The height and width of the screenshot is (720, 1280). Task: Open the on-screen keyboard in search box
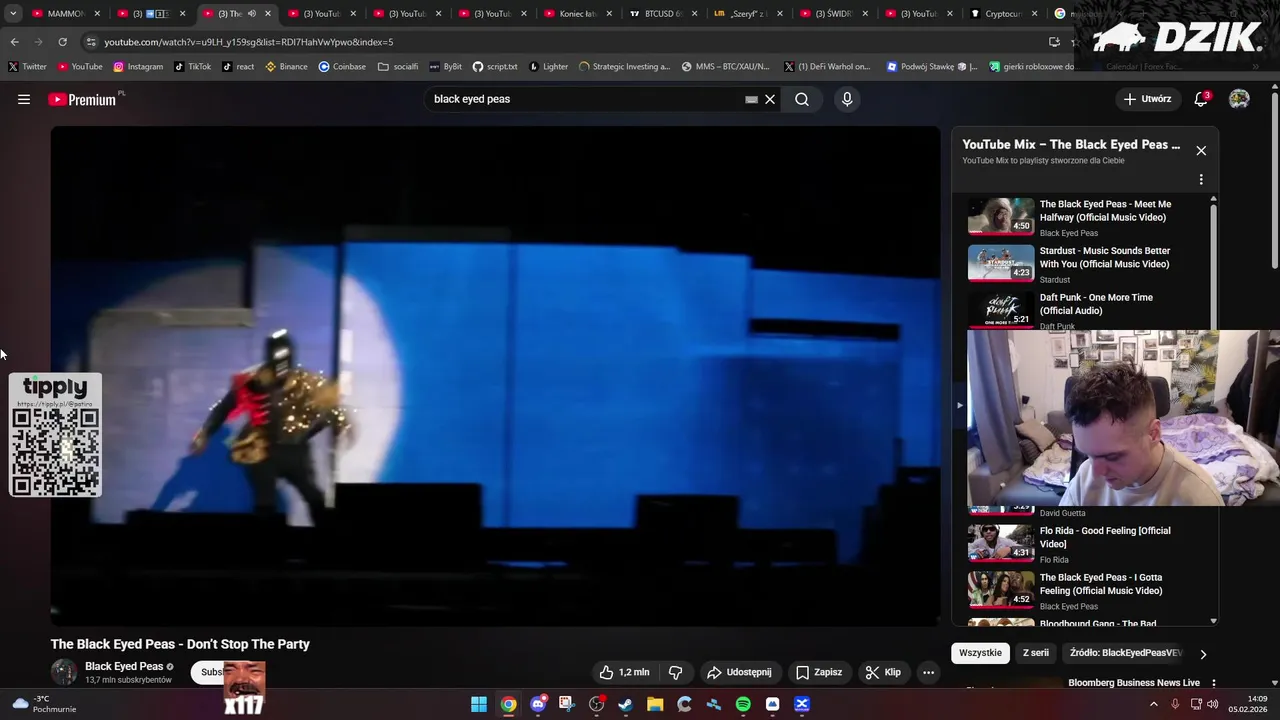pos(751,99)
